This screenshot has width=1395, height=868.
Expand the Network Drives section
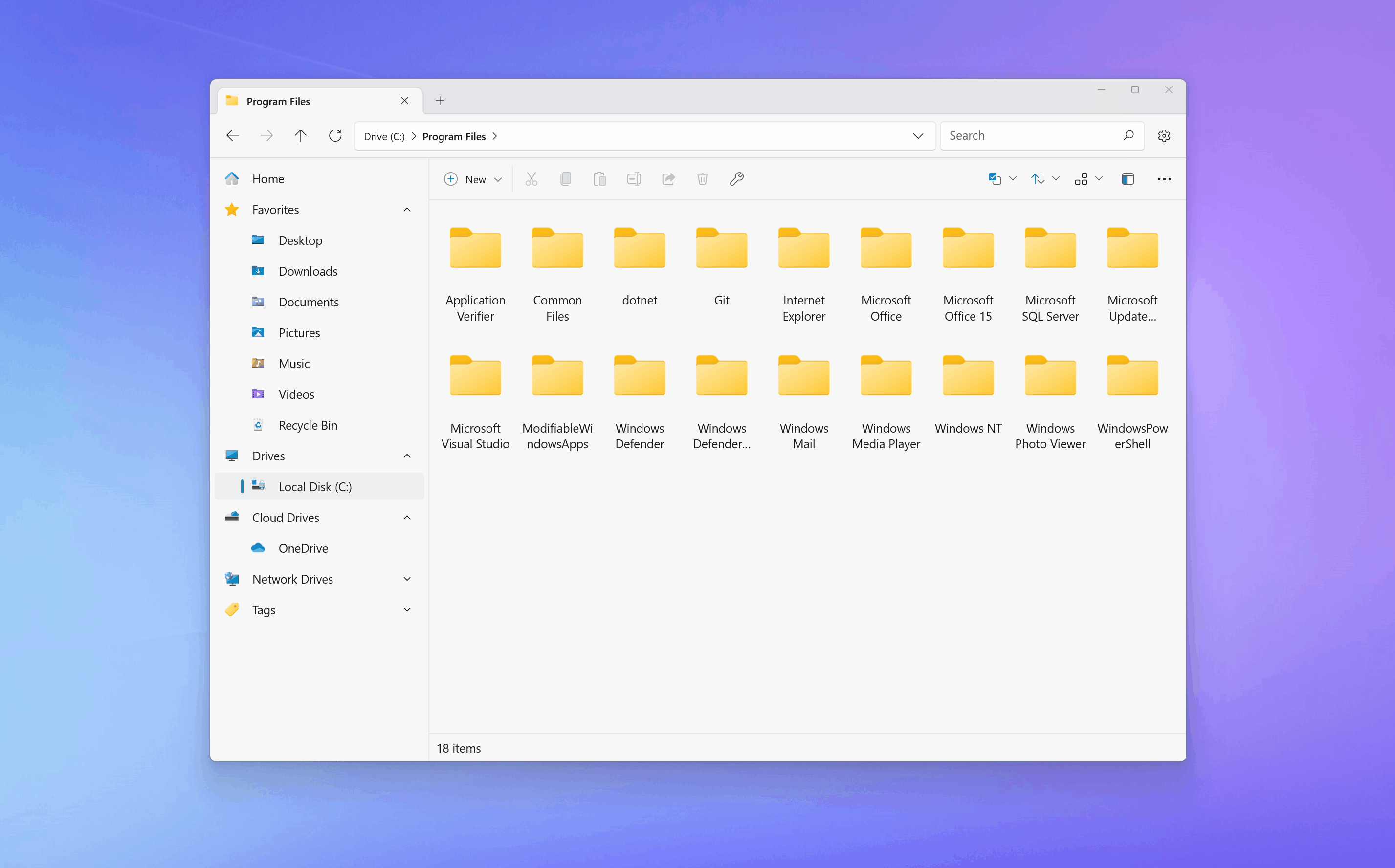tap(407, 579)
